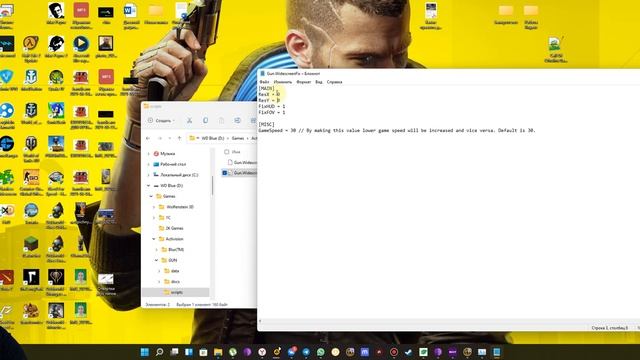
Task: Expand Локальный диск (C:) in the tree
Action: tap(149, 175)
